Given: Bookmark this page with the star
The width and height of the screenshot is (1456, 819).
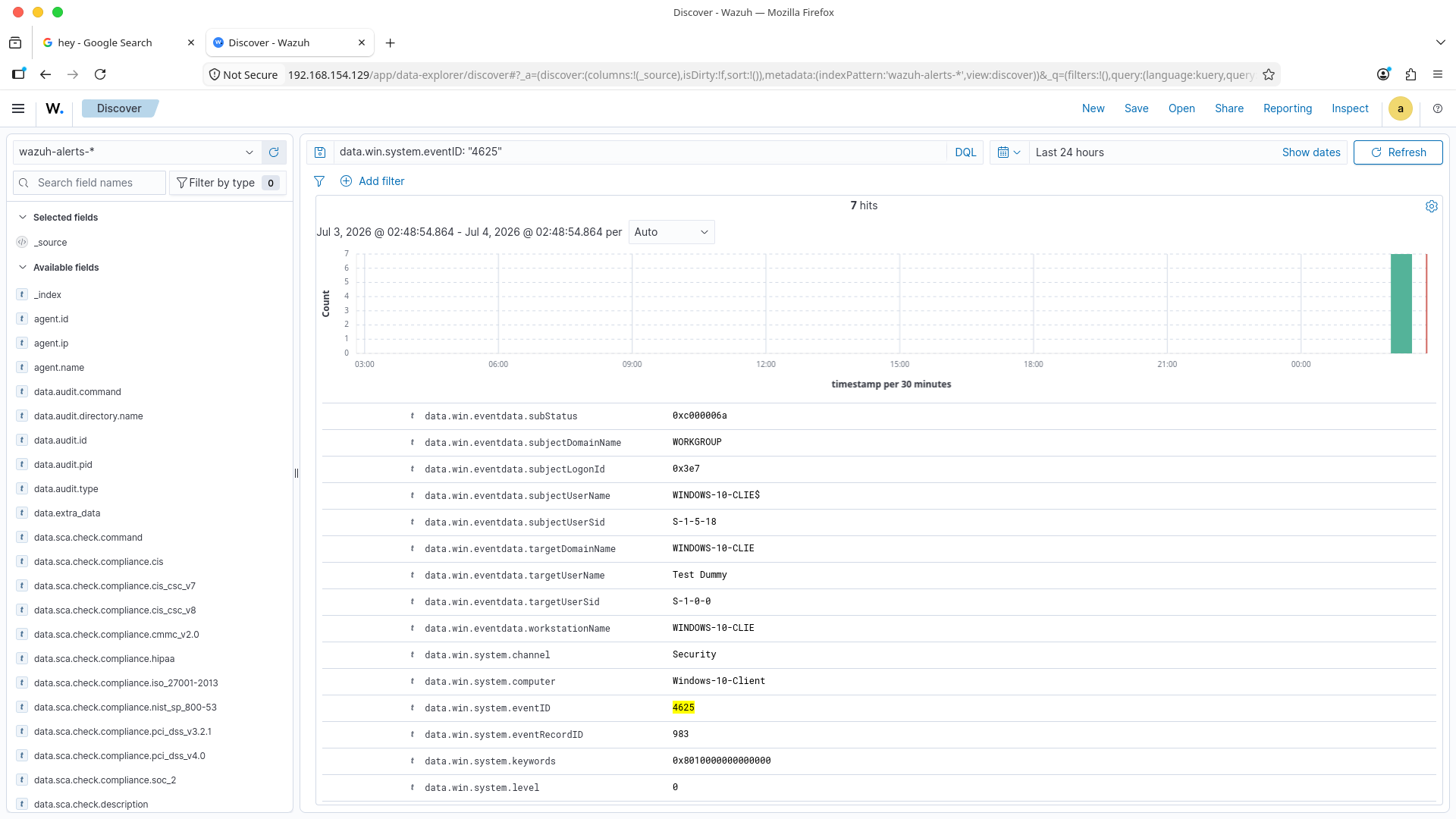Looking at the screenshot, I should [x=1269, y=74].
